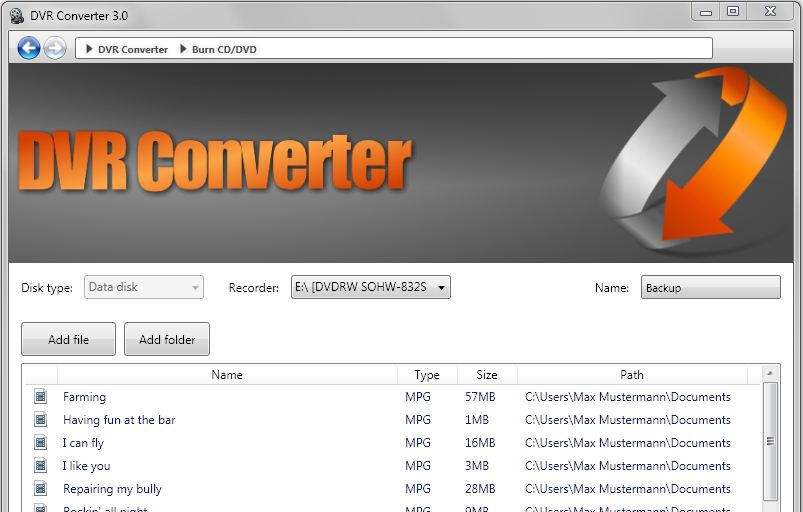
Task: Select the I like you row
Action: (x=392, y=466)
